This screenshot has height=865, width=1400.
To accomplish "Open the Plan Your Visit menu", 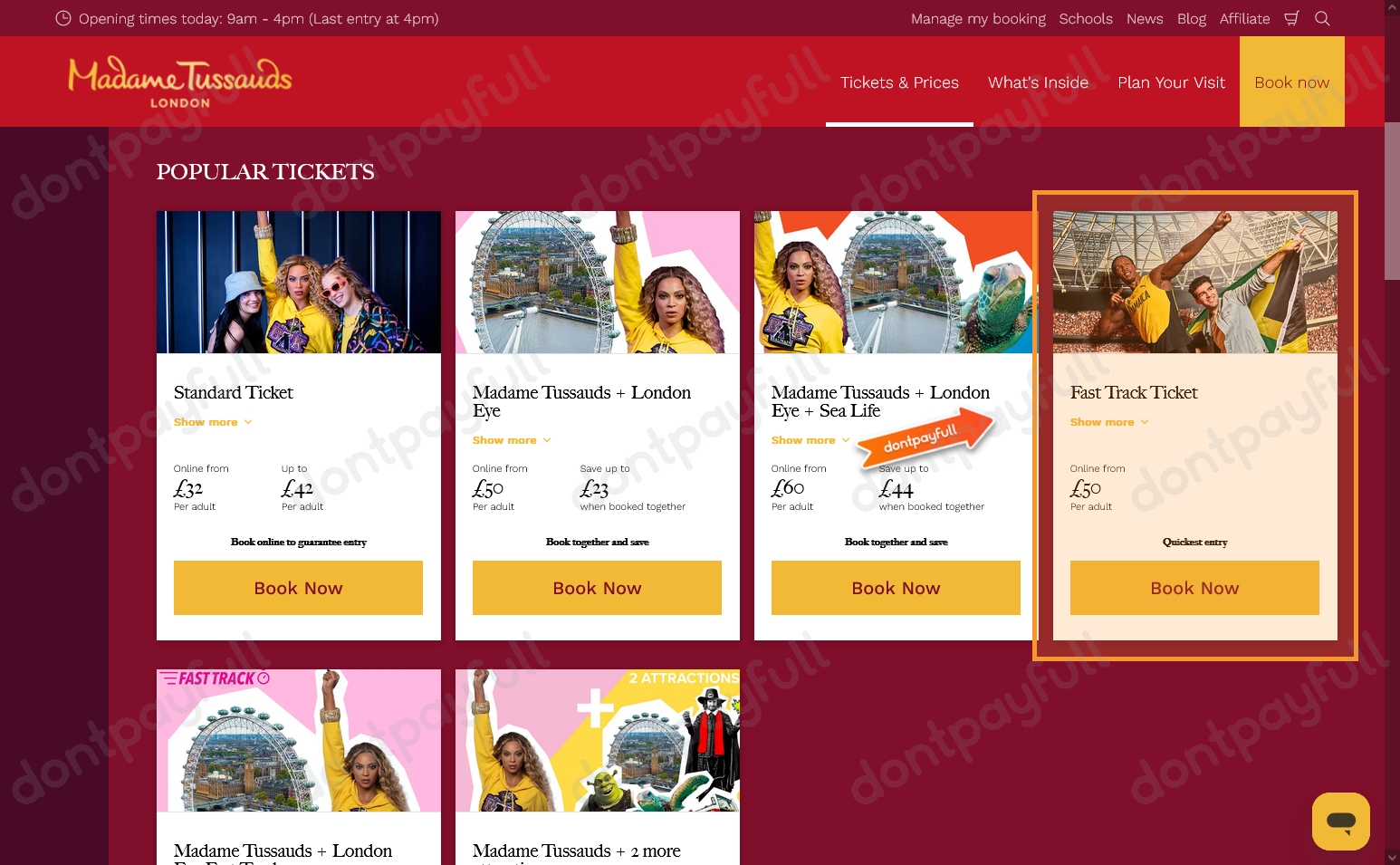I will (x=1171, y=82).
